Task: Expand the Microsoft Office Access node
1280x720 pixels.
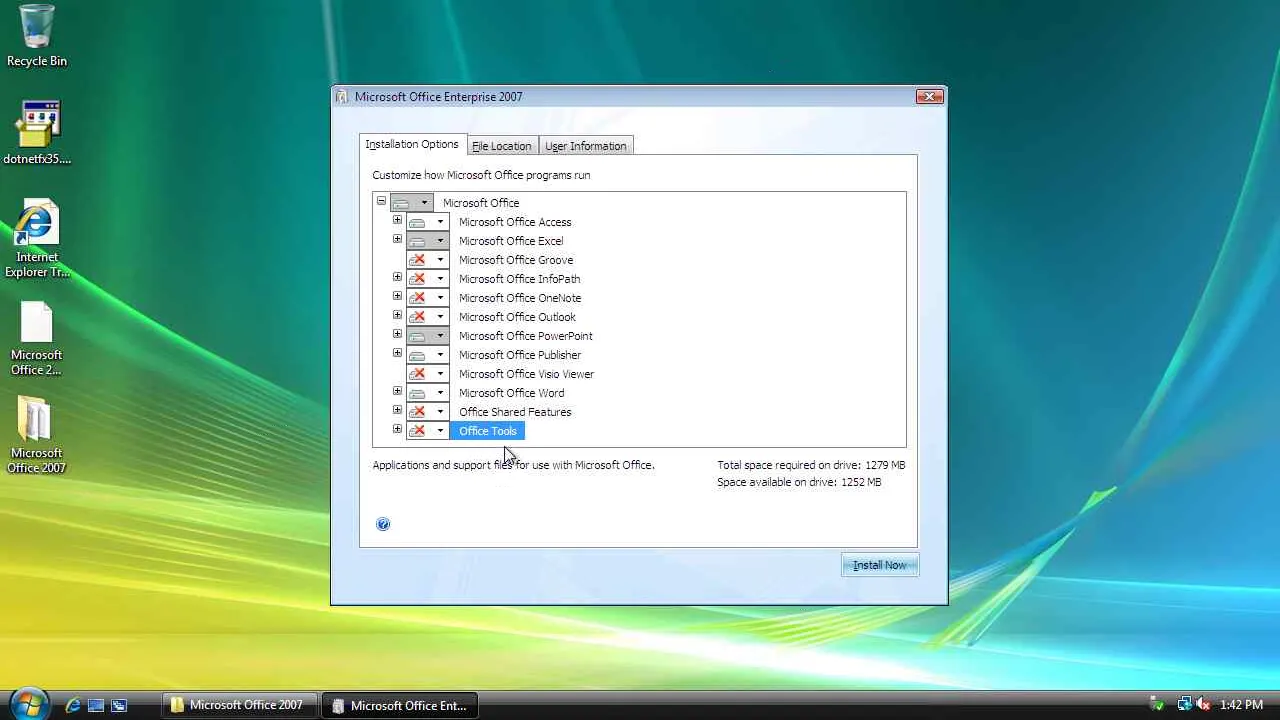Action: (x=397, y=220)
